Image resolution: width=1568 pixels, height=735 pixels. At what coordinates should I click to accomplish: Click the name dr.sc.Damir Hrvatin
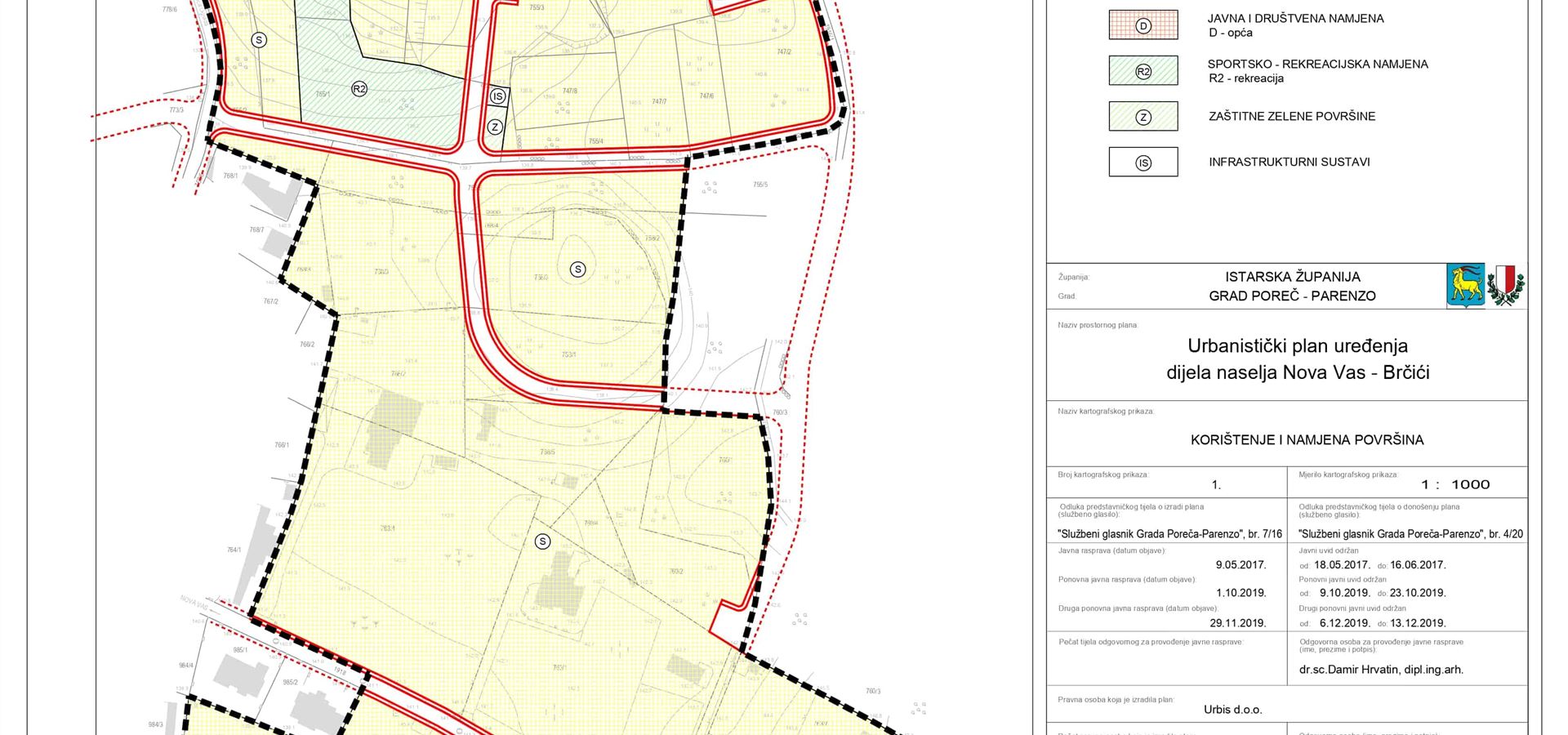pyautogui.click(x=1380, y=670)
